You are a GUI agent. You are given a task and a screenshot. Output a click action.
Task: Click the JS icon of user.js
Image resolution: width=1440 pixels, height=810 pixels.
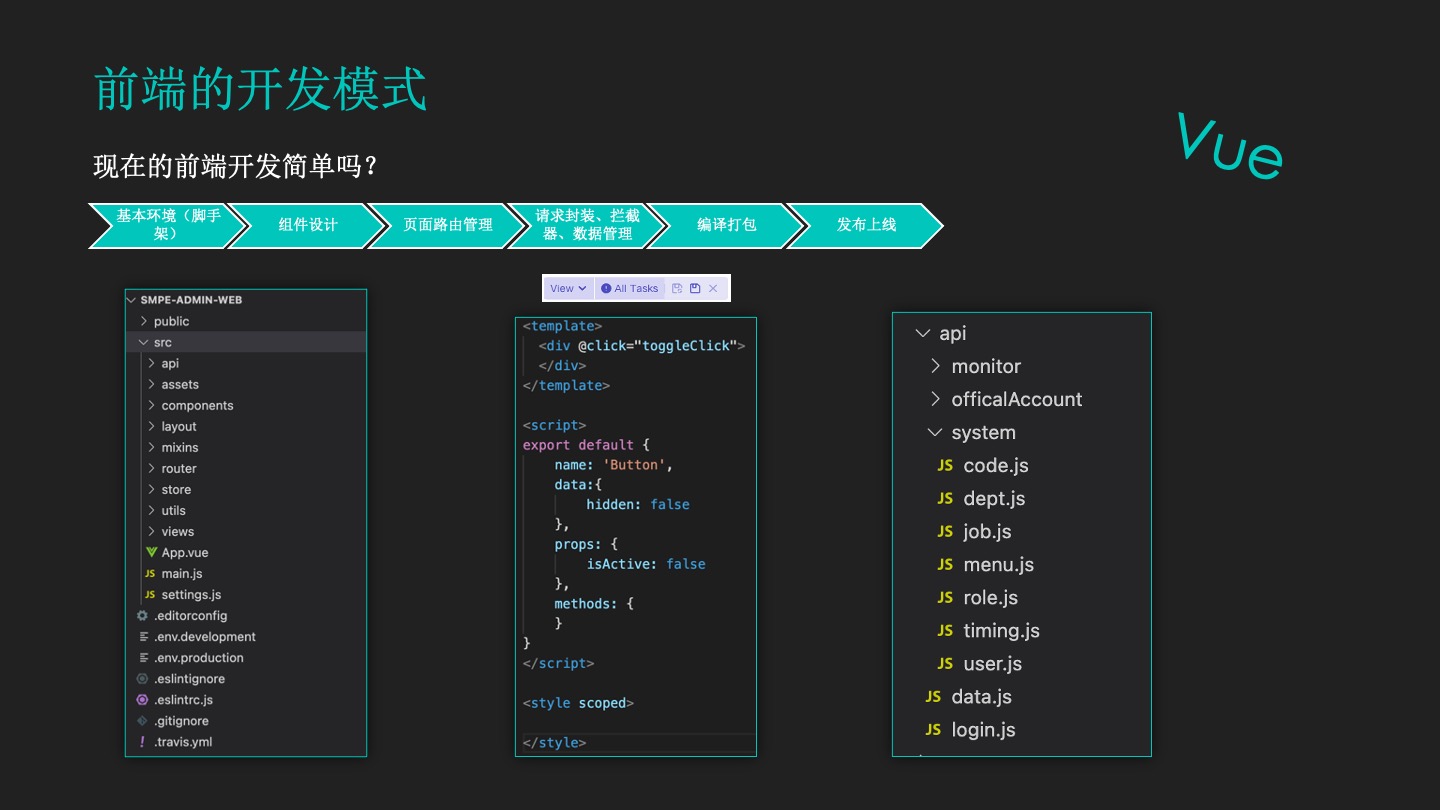[x=945, y=663]
